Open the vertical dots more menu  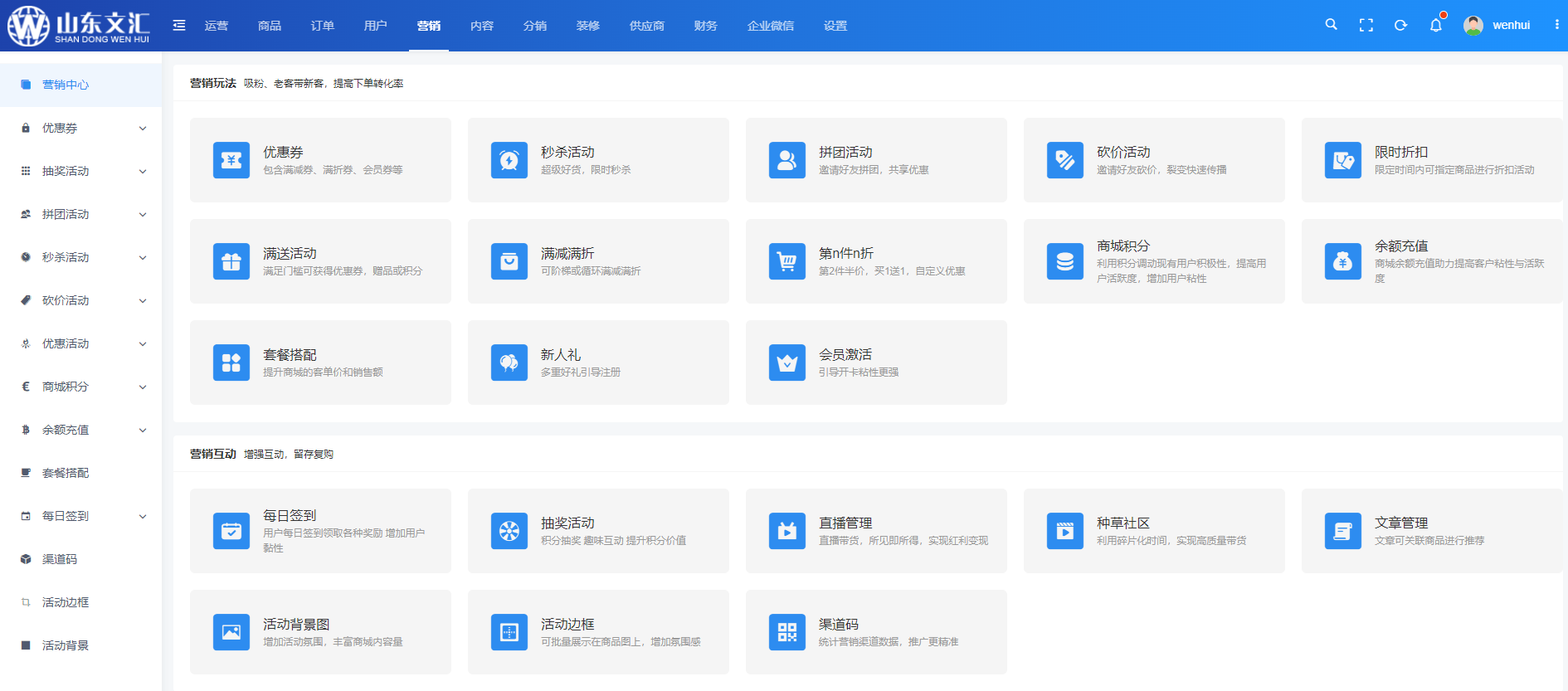1556,25
